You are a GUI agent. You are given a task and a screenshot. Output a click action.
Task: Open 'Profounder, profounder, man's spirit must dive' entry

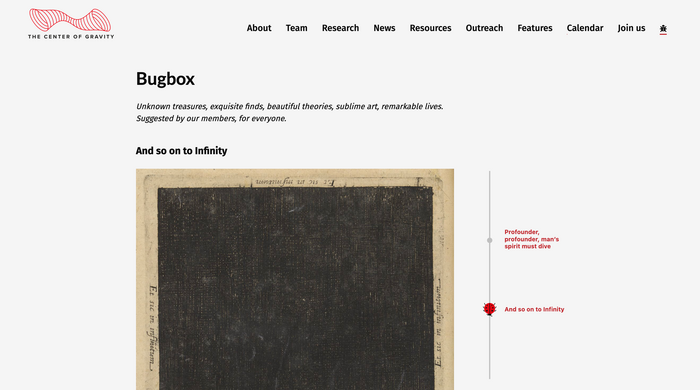click(x=532, y=239)
